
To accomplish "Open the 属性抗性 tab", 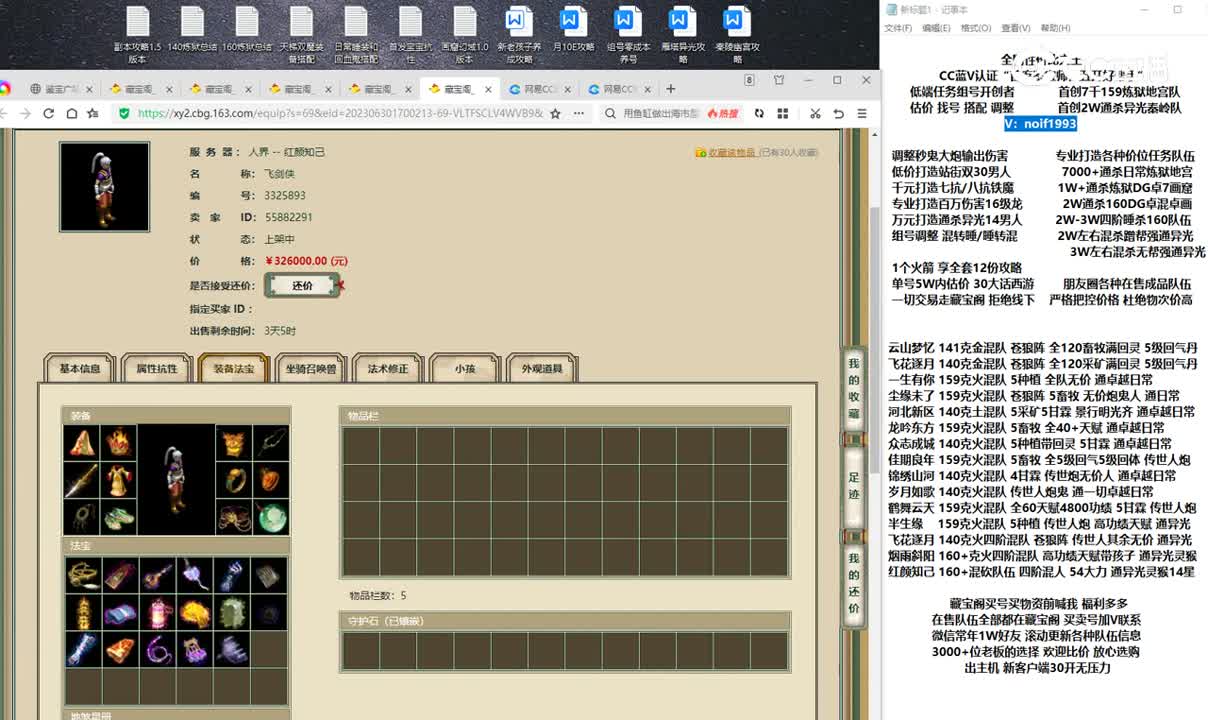I will (x=156, y=369).
